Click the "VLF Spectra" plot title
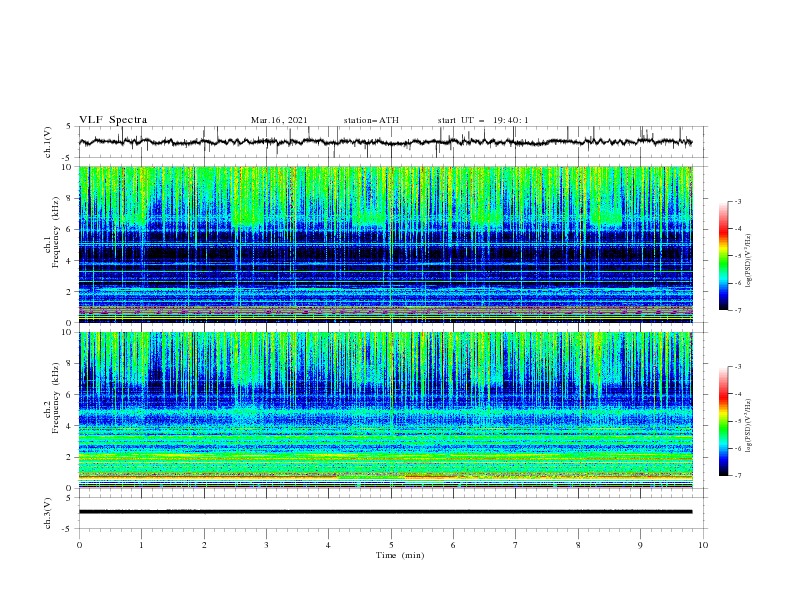Screen dimensions: 792x612 (x=113, y=120)
